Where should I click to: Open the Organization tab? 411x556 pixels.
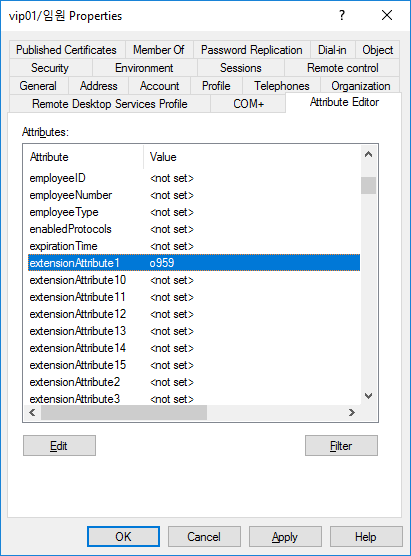[x=360, y=86]
